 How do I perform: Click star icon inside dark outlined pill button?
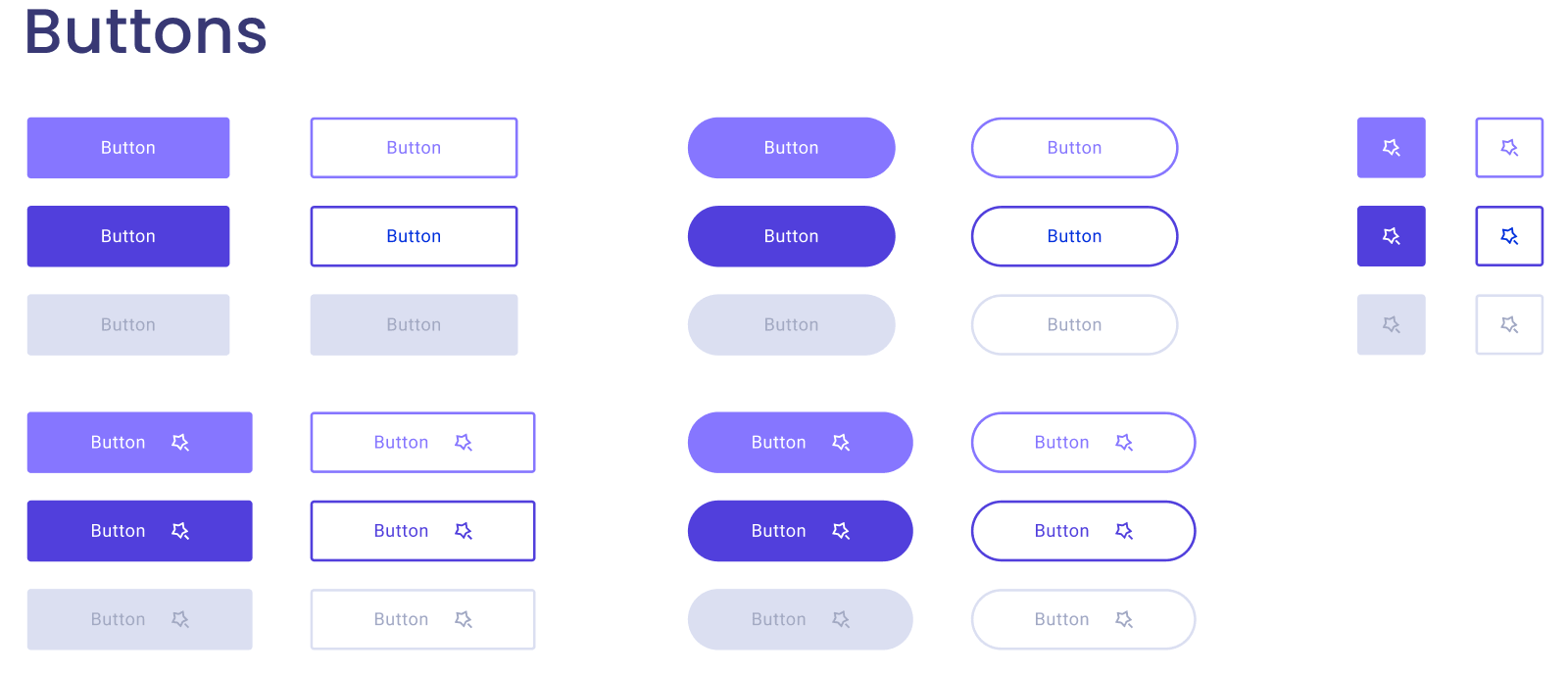coord(1124,531)
